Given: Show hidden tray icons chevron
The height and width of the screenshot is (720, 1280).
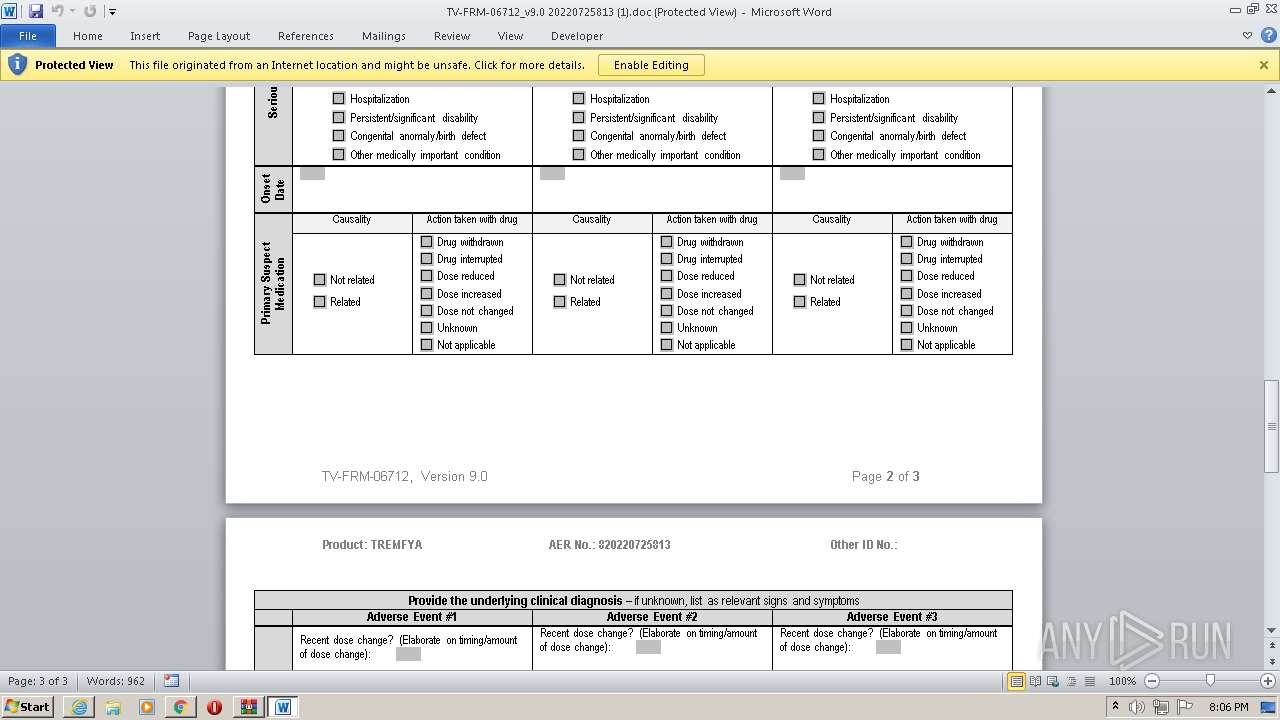Looking at the screenshot, I should [1116, 707].
